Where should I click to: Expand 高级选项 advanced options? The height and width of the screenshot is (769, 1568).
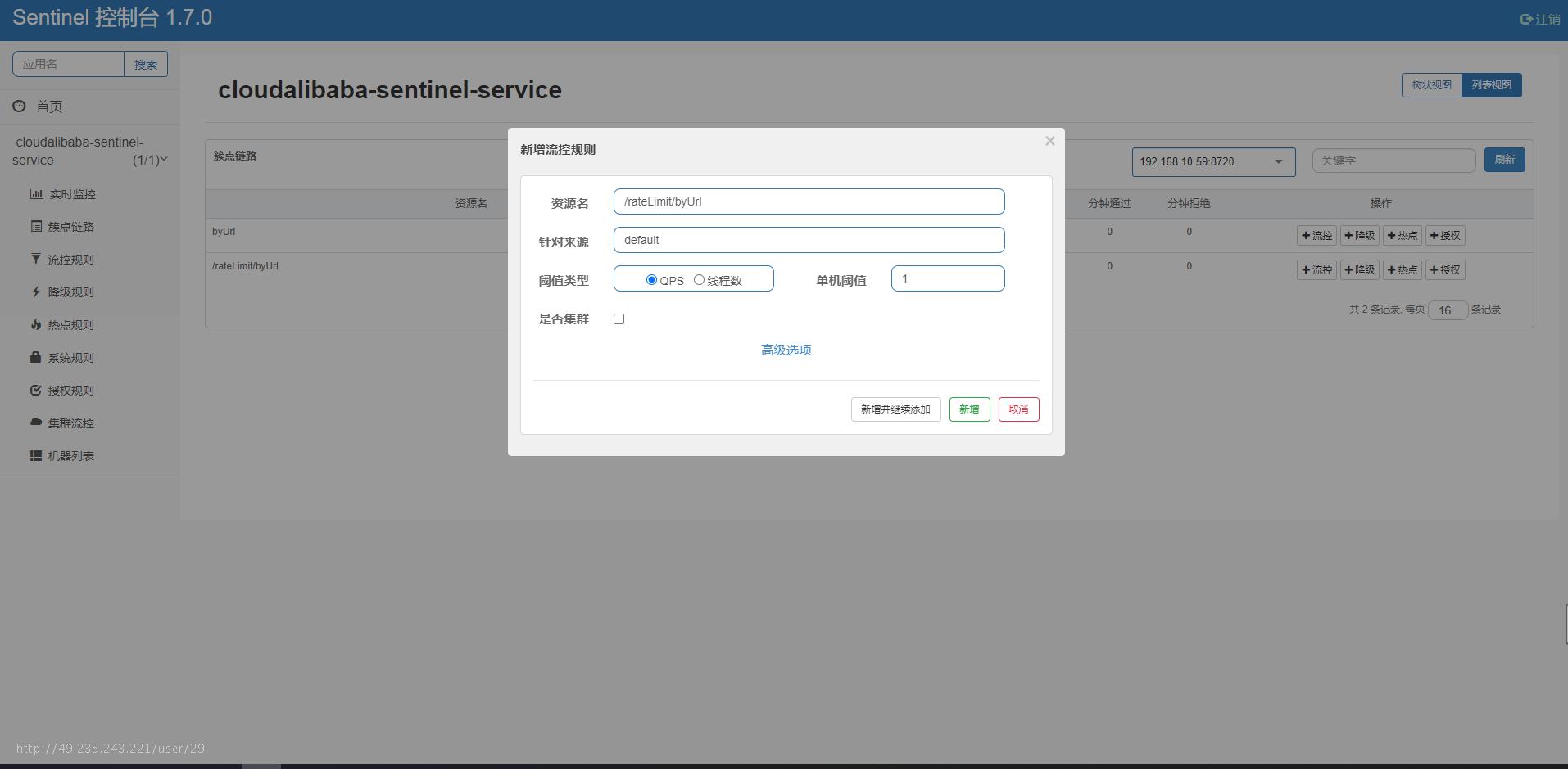tap(786, 350)
